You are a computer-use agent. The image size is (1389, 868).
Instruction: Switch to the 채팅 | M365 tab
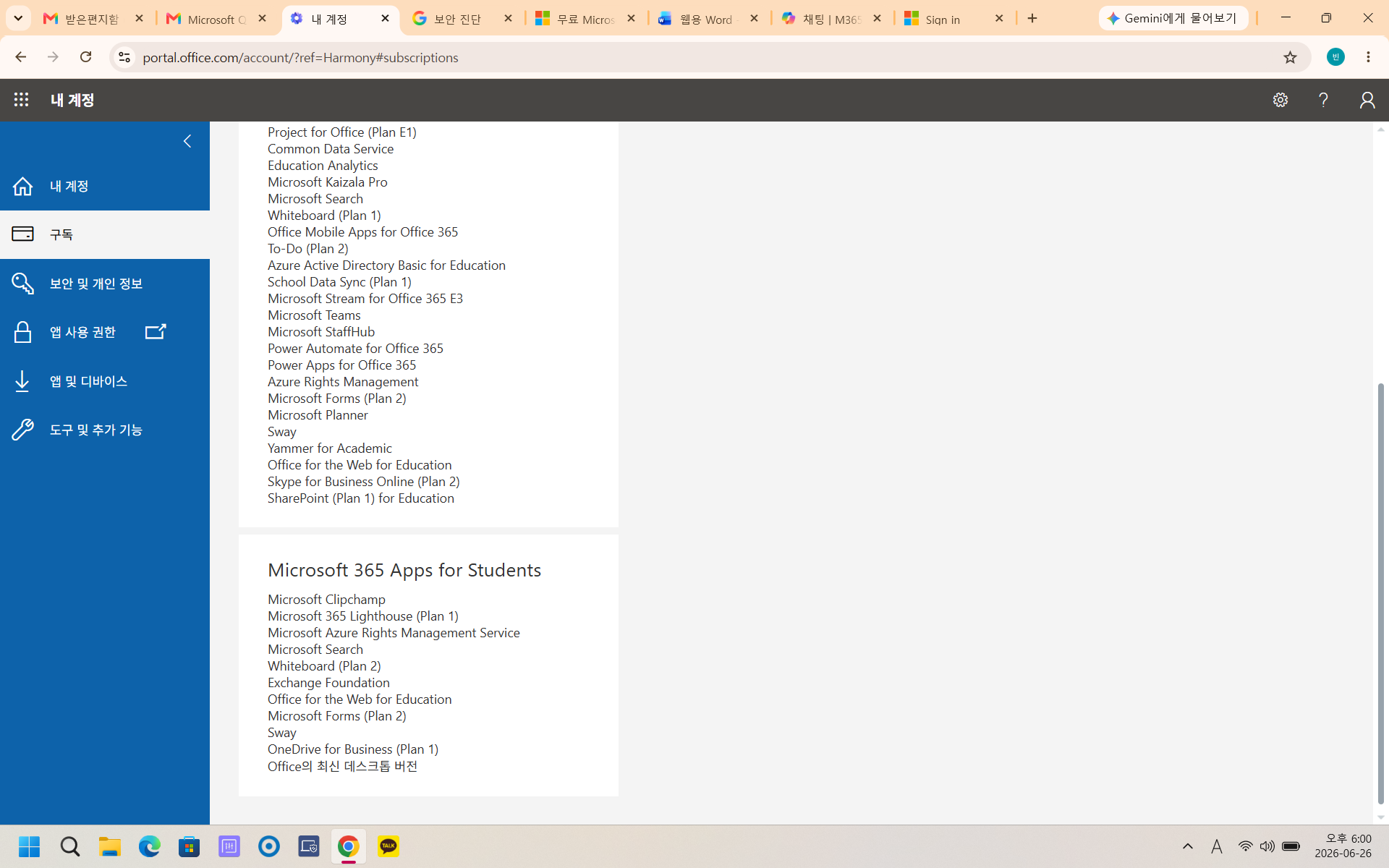coord(832,19)
